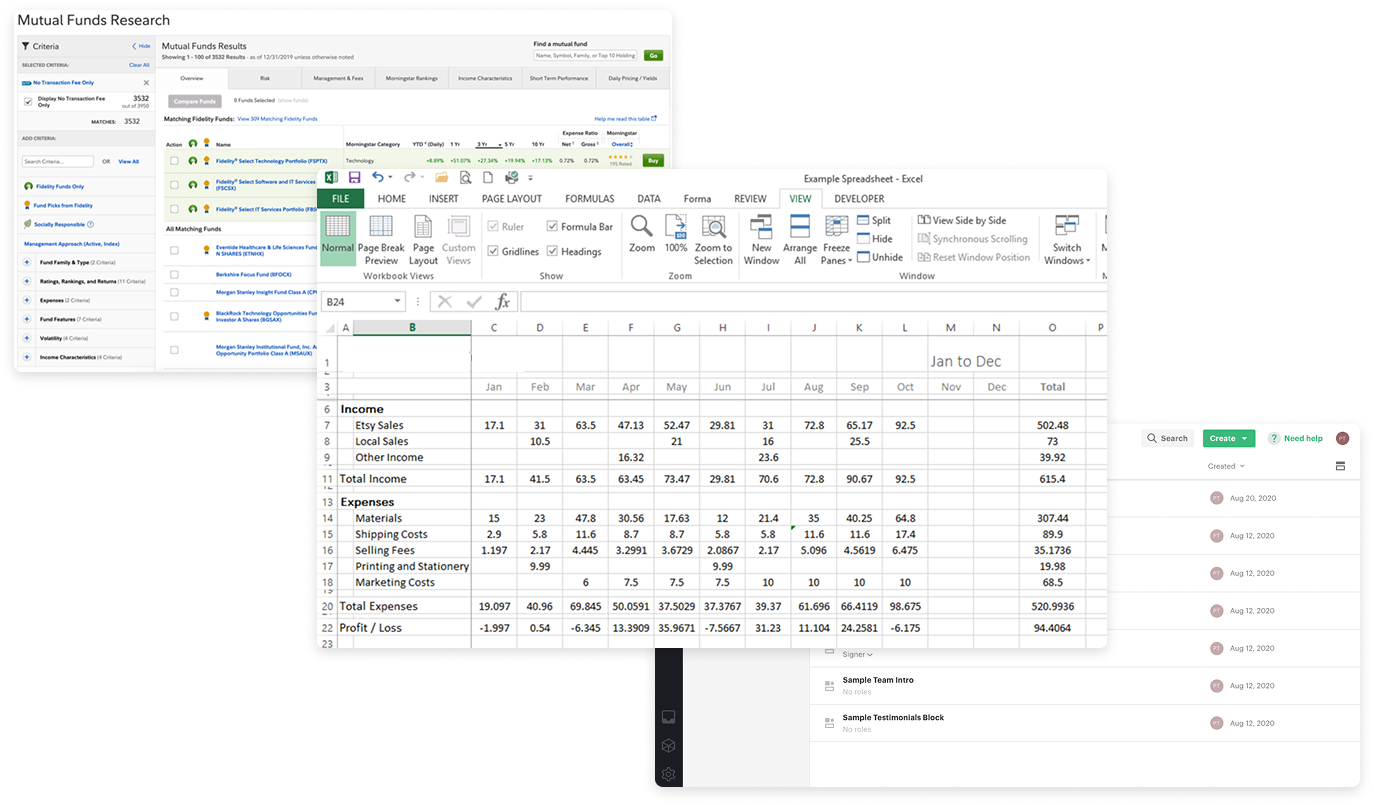Image resolution: width=1374 pixels, height=805 pixels.
Task: Click the Open folder icon in Excel toolbar
Action: [441, 178]
